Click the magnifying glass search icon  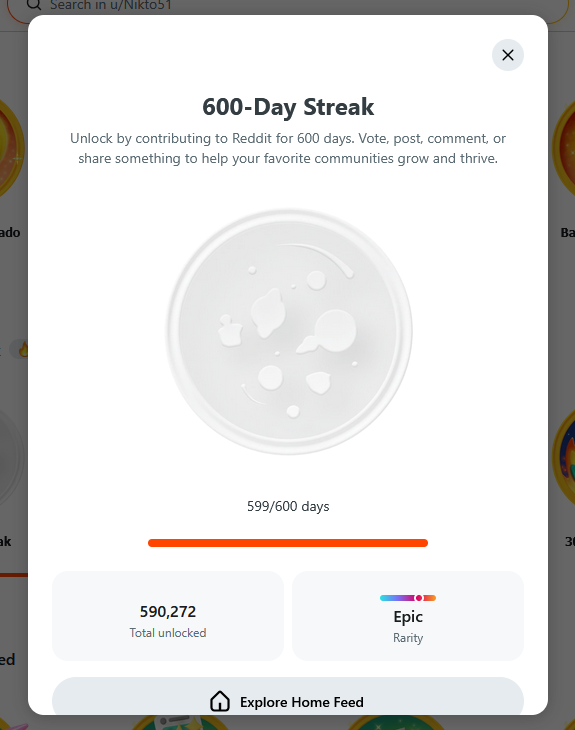point(33,5)
